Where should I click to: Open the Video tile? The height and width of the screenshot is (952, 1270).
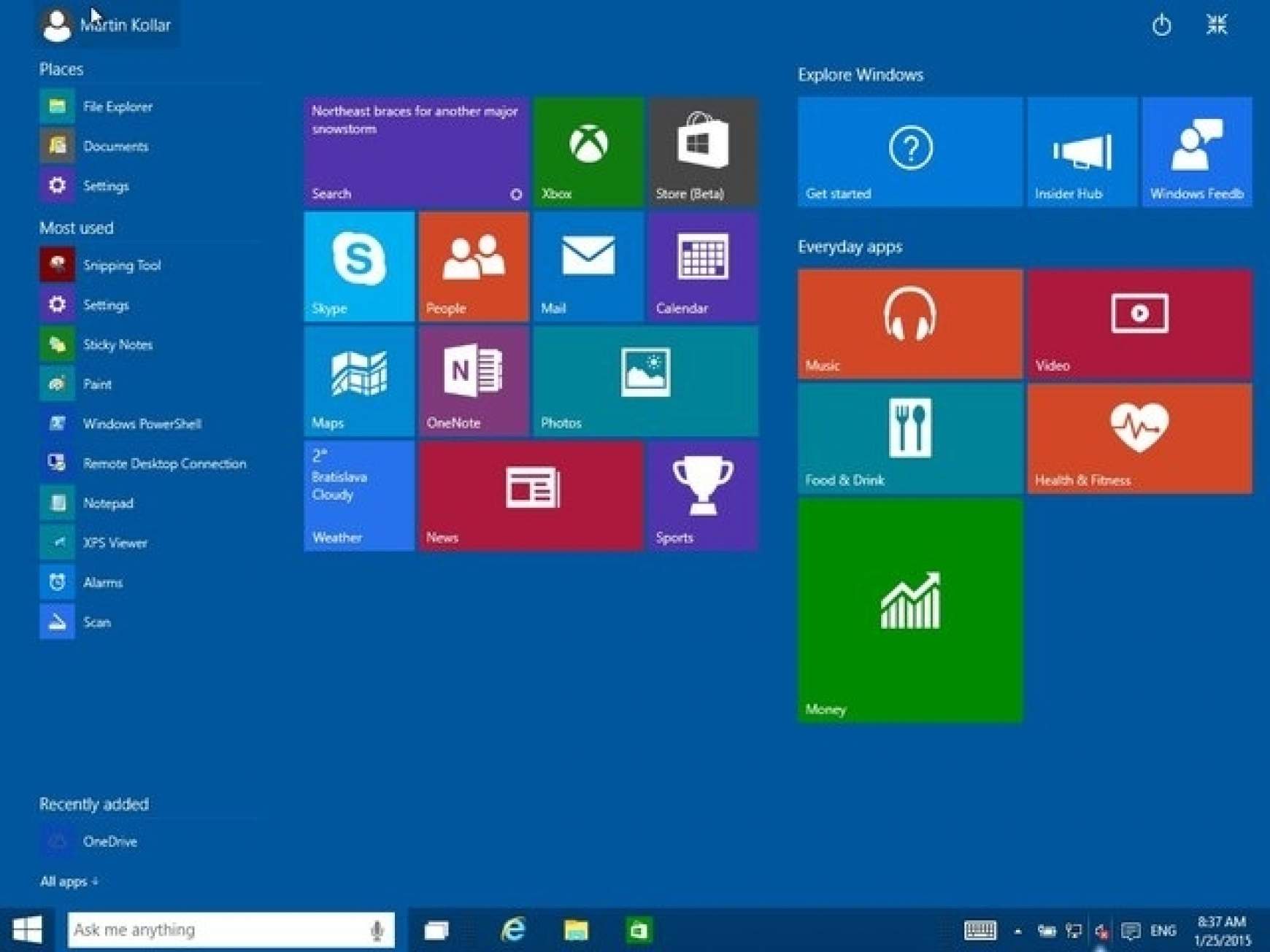click(x=1140, y=324)
